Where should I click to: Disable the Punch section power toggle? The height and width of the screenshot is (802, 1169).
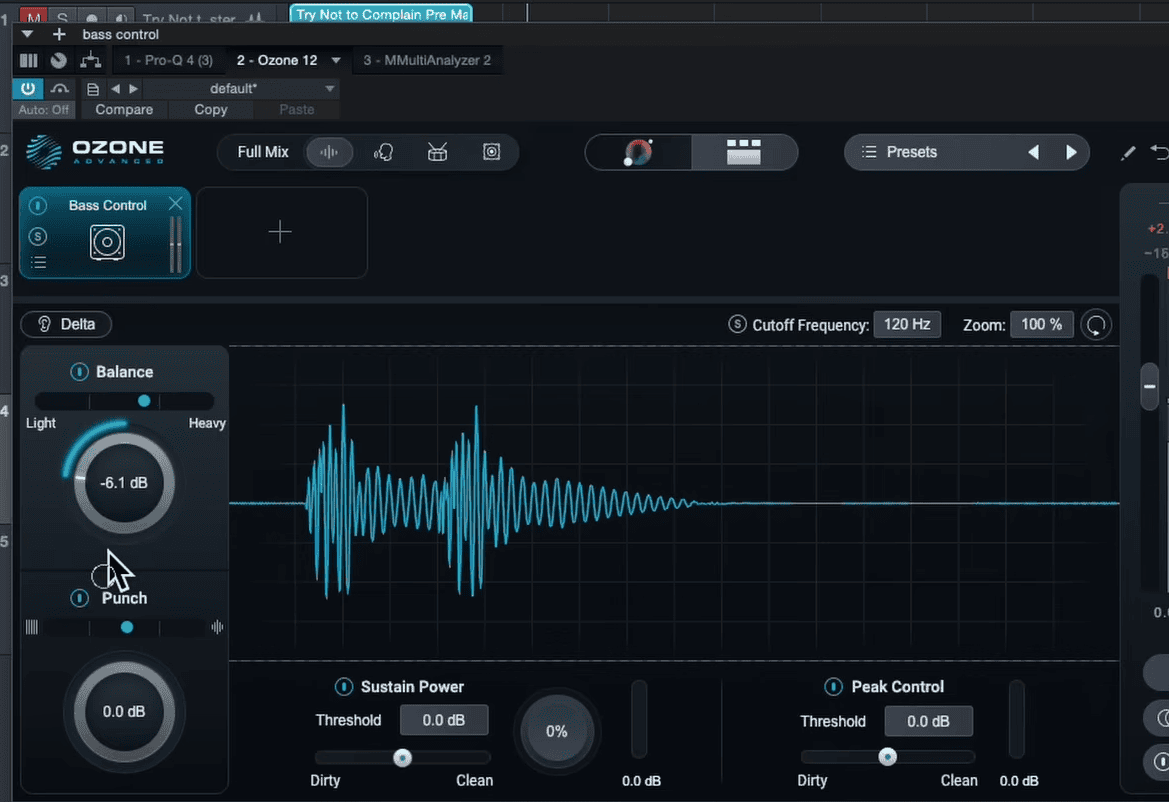click(x=80, y=598)
